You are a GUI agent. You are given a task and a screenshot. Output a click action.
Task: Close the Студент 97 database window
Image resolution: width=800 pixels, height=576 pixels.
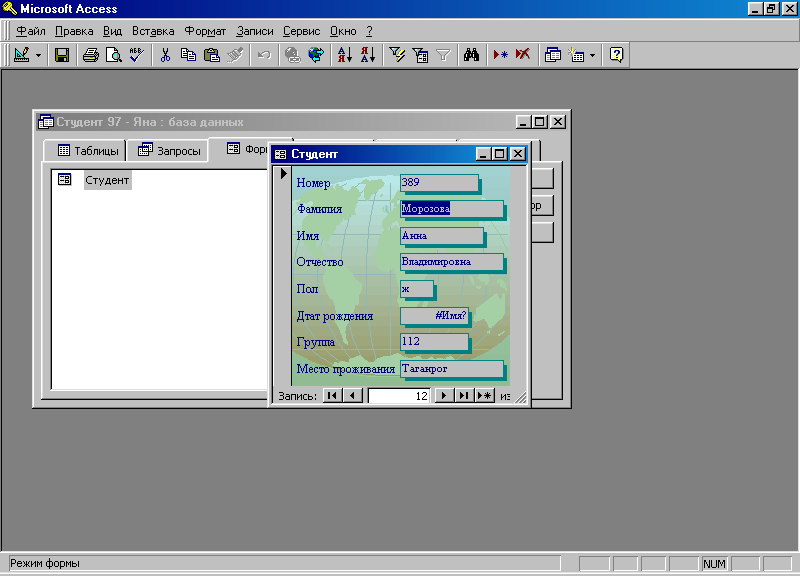pyautogui.click(x=559, y=122)
